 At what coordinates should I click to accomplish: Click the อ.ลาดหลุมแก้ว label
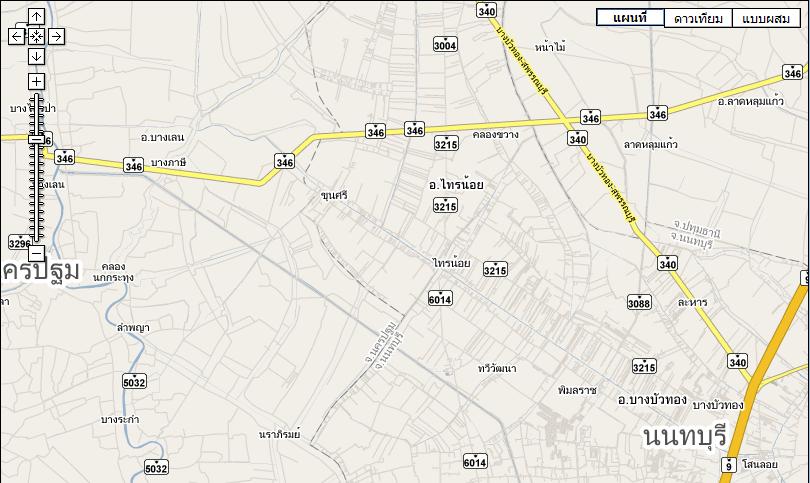point(751,101)
